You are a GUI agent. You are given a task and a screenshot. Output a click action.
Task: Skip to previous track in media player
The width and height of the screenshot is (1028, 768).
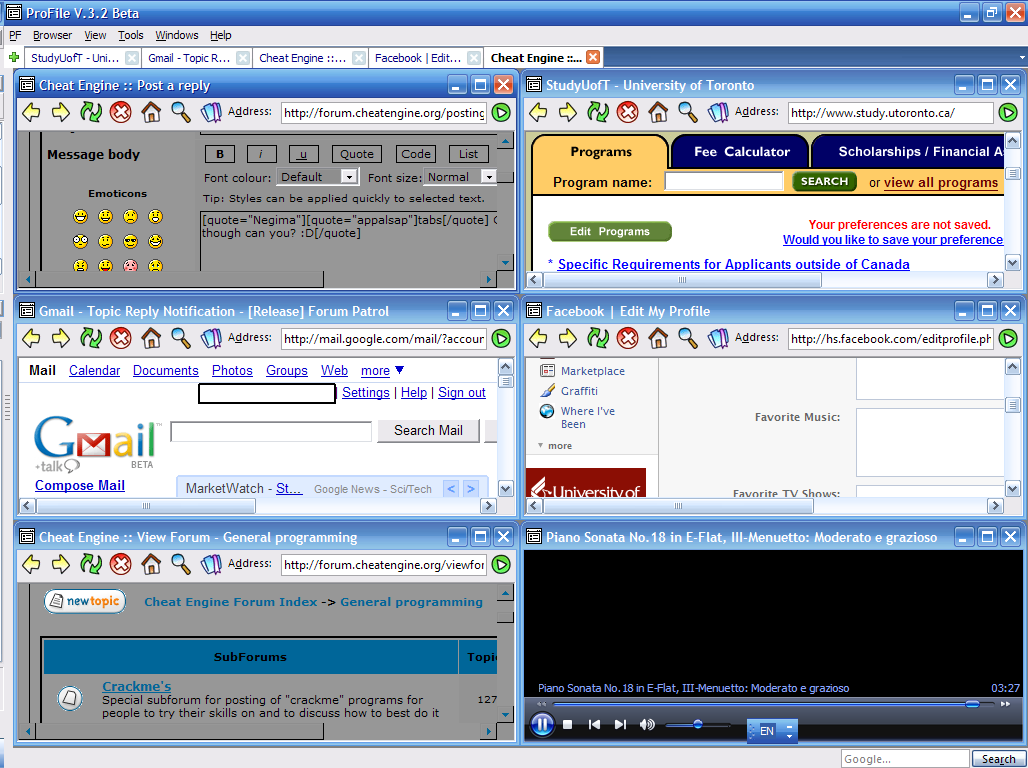tap(594, 725)
